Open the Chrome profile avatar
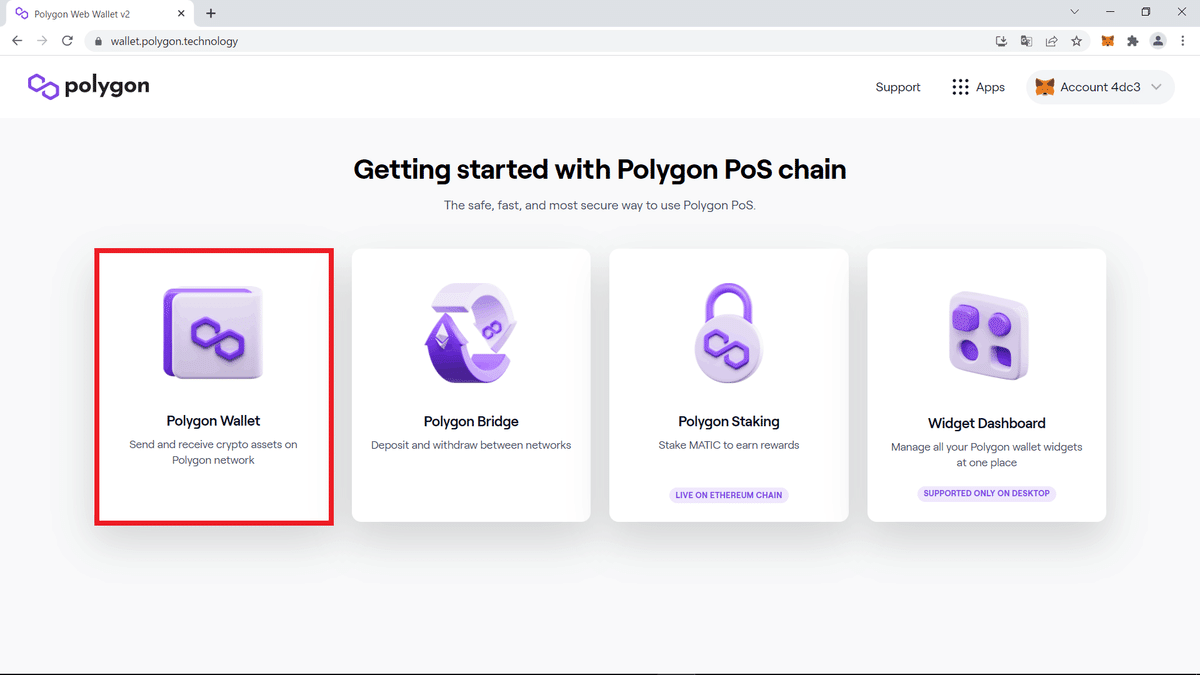This screenshot has height=675, width=1200. pyautogui.click(x=1158, y=41)
